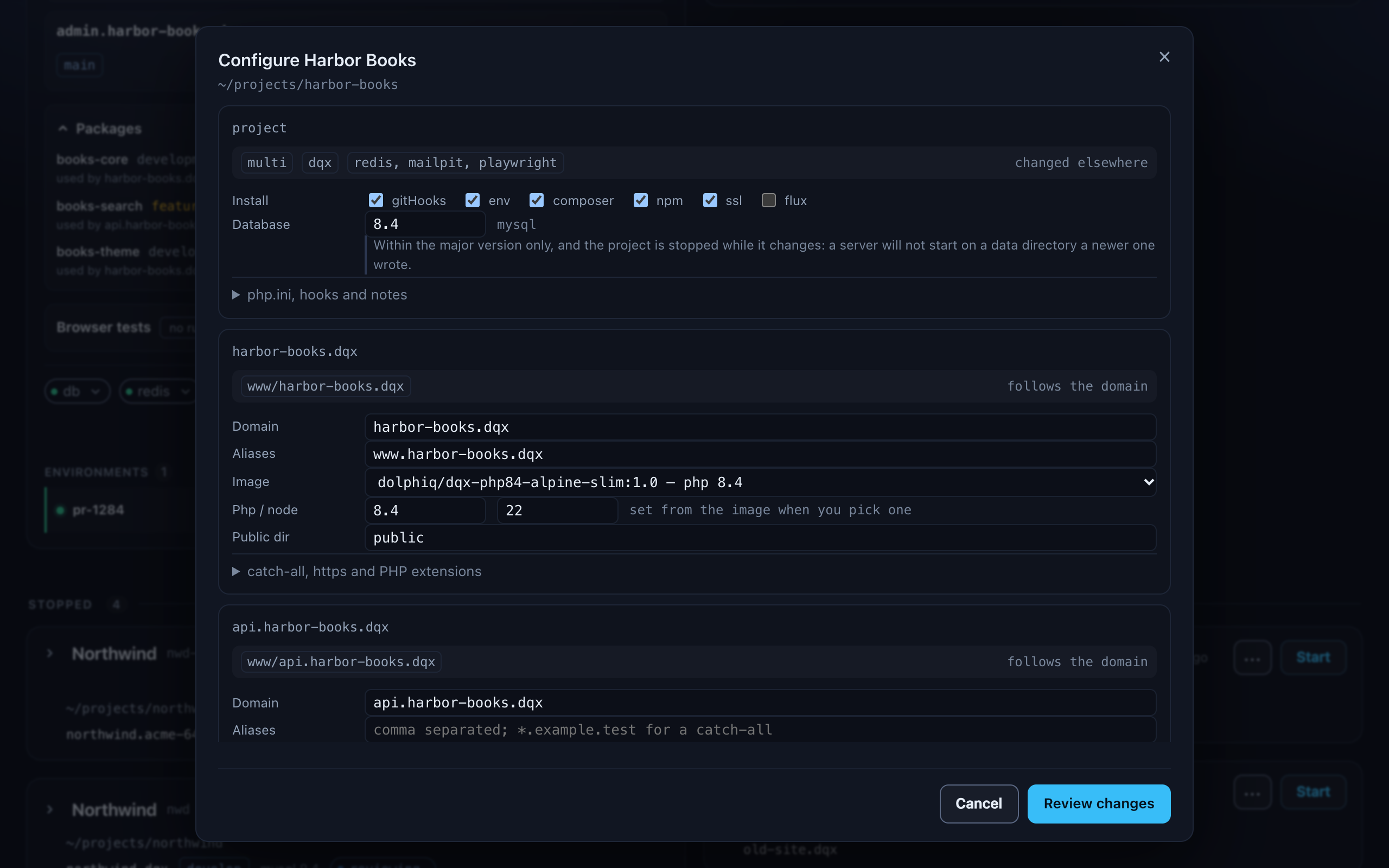Image resolution: width=1389 pixels, height=868 pixels.
Task: Click the Php version 8.4 field
Action: pos(425,510)
